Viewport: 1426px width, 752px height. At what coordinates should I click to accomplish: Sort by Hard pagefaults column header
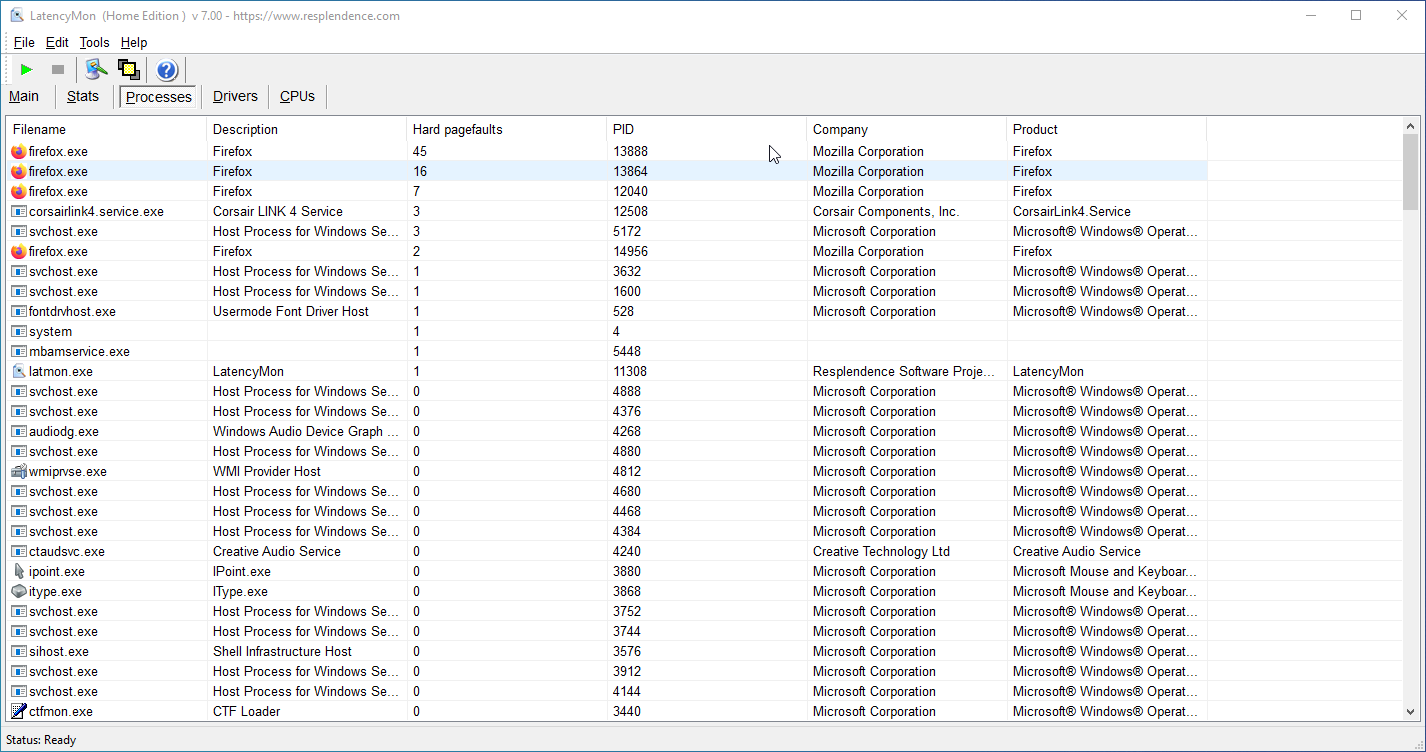point(507,130)
